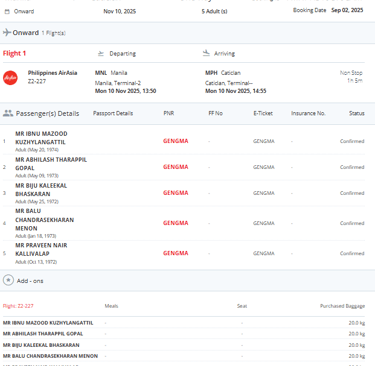Select passenger MR PRAVEEN NAIR KALLIVALAP

click(41, 249)
